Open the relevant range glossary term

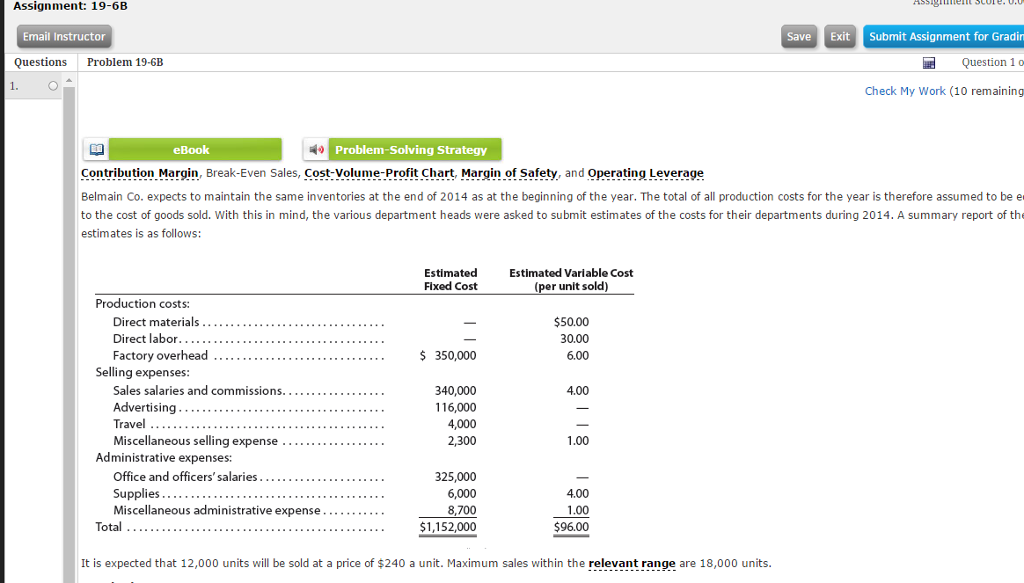[x=631, y=563]
